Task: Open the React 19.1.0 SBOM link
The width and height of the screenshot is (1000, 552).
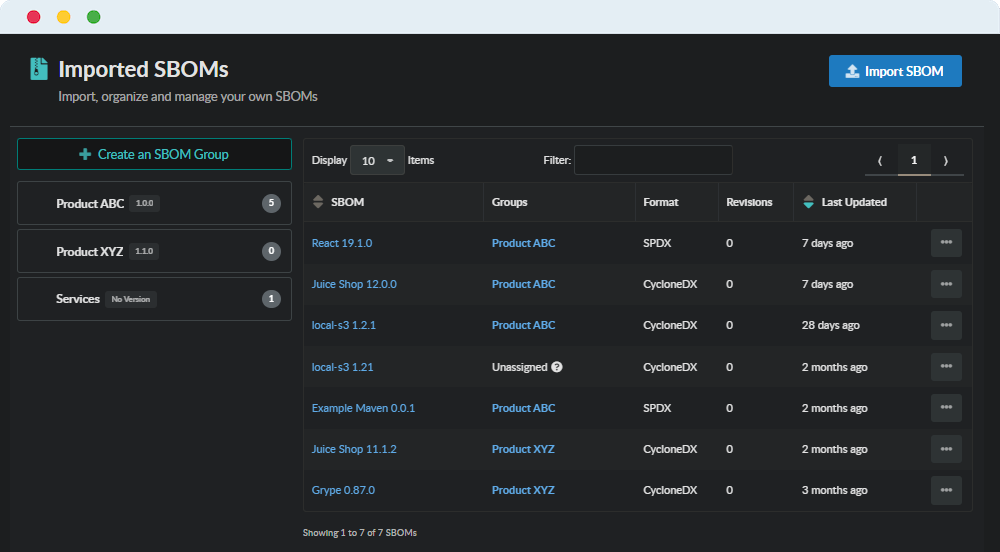Action: (342, 243)
